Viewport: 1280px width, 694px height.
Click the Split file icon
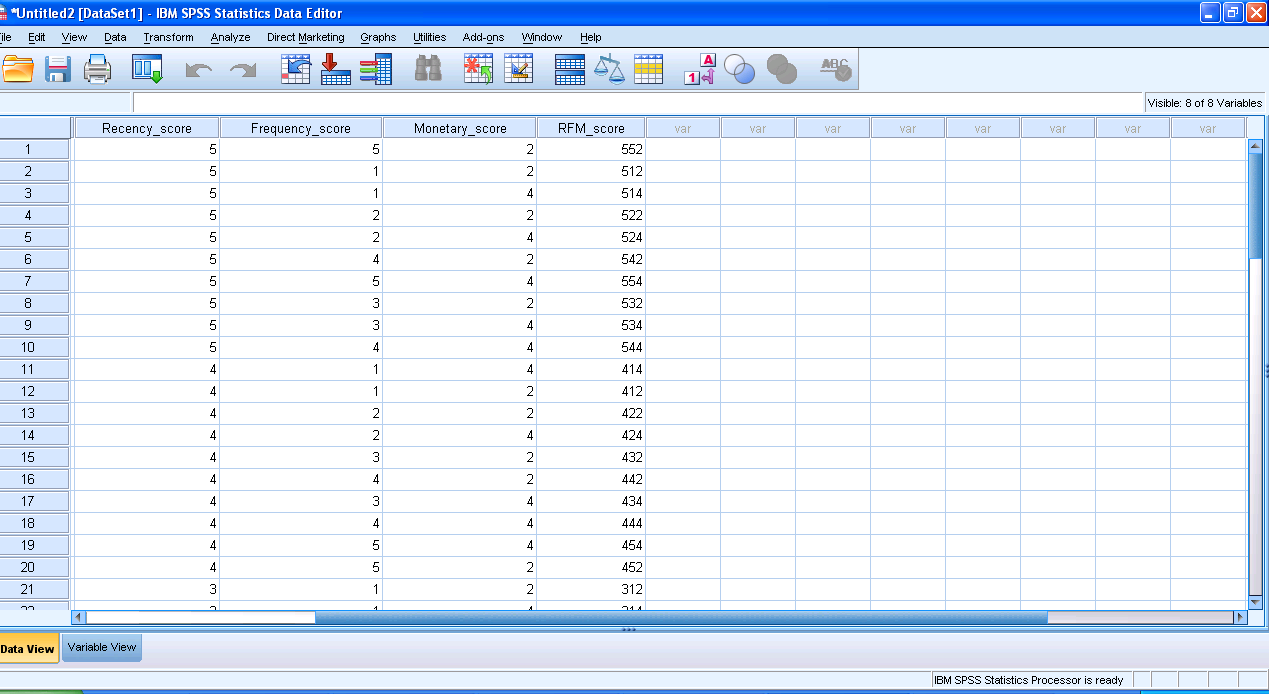point(569,69)
